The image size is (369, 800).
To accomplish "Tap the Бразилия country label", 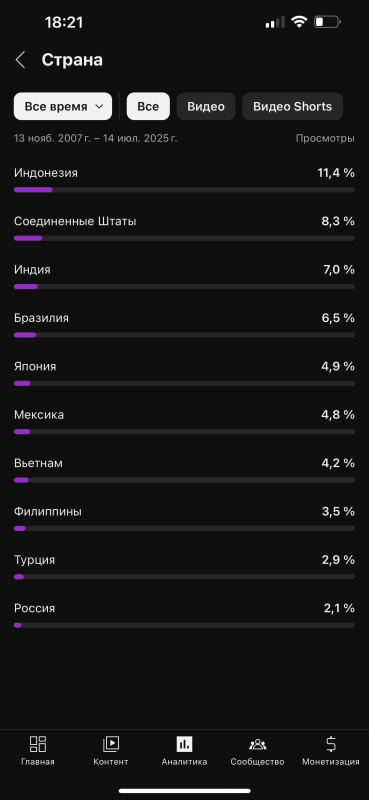I will coord(41,318).
